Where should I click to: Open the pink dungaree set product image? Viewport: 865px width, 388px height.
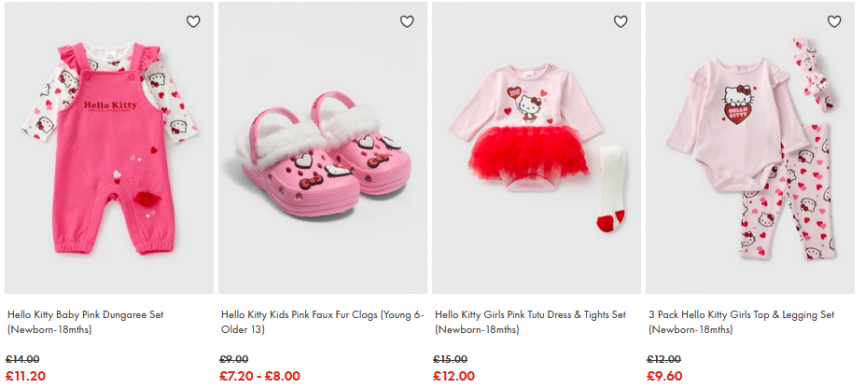click(x=109, y=148)
